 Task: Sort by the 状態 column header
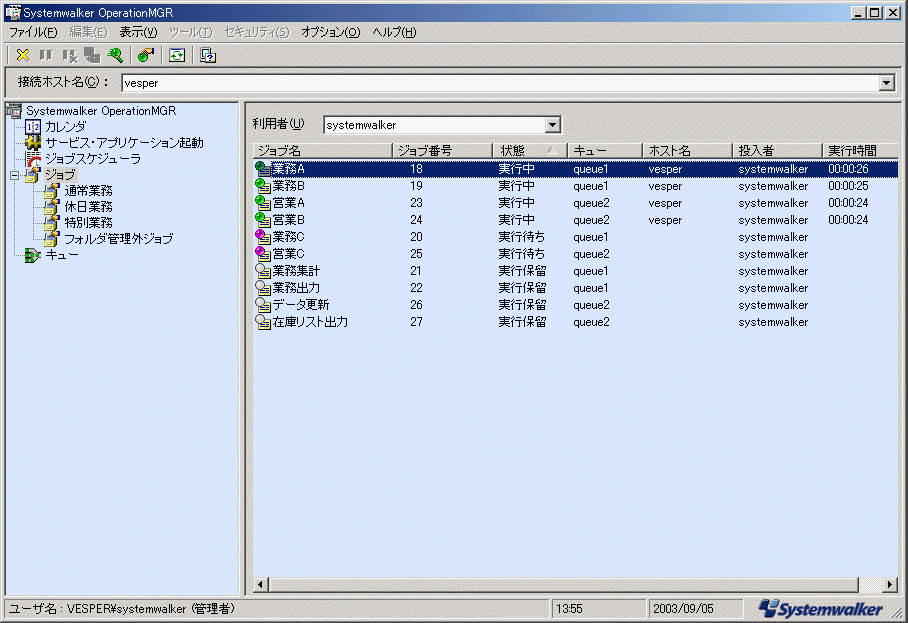[530, 151]
